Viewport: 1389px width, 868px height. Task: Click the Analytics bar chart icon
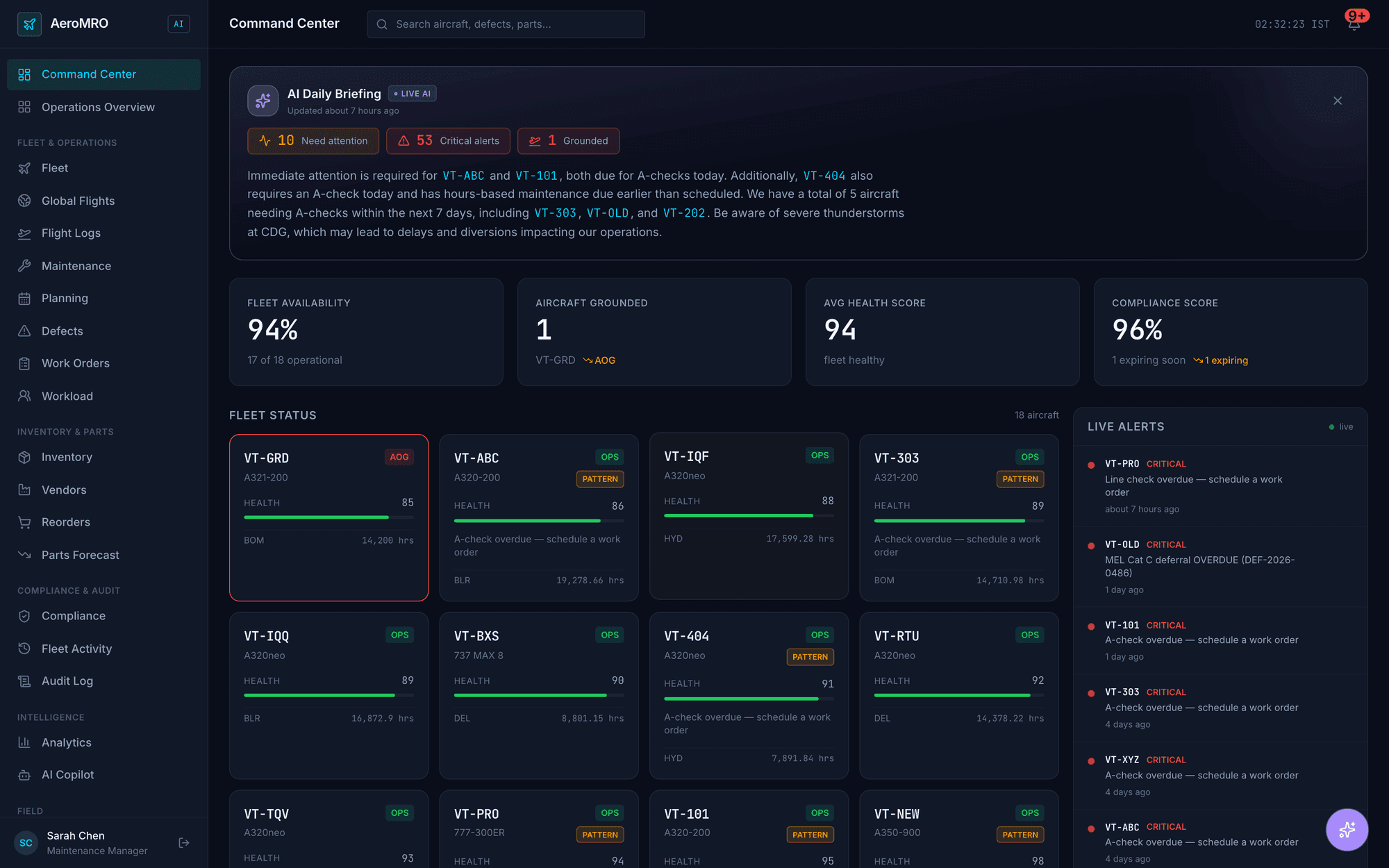pos(24,742)
